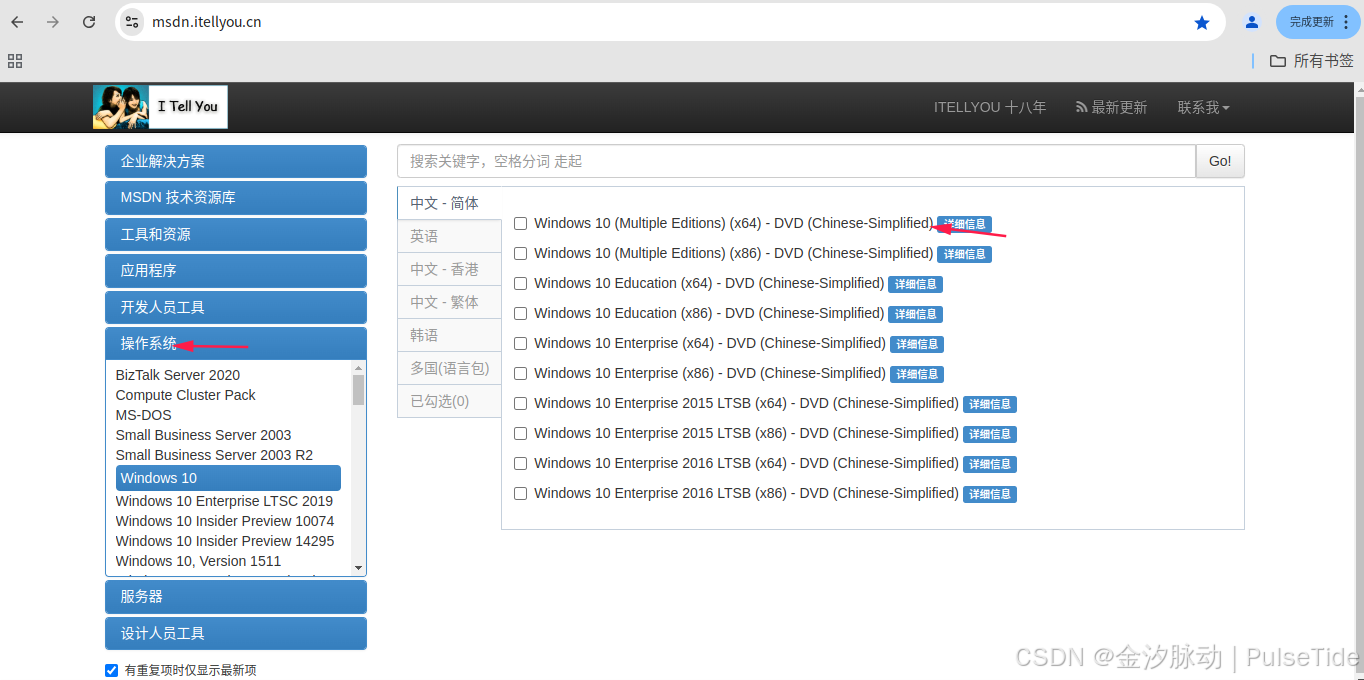Switch to 中文 - 繁体 tab
1364x680 pixels.
[449, 302]
